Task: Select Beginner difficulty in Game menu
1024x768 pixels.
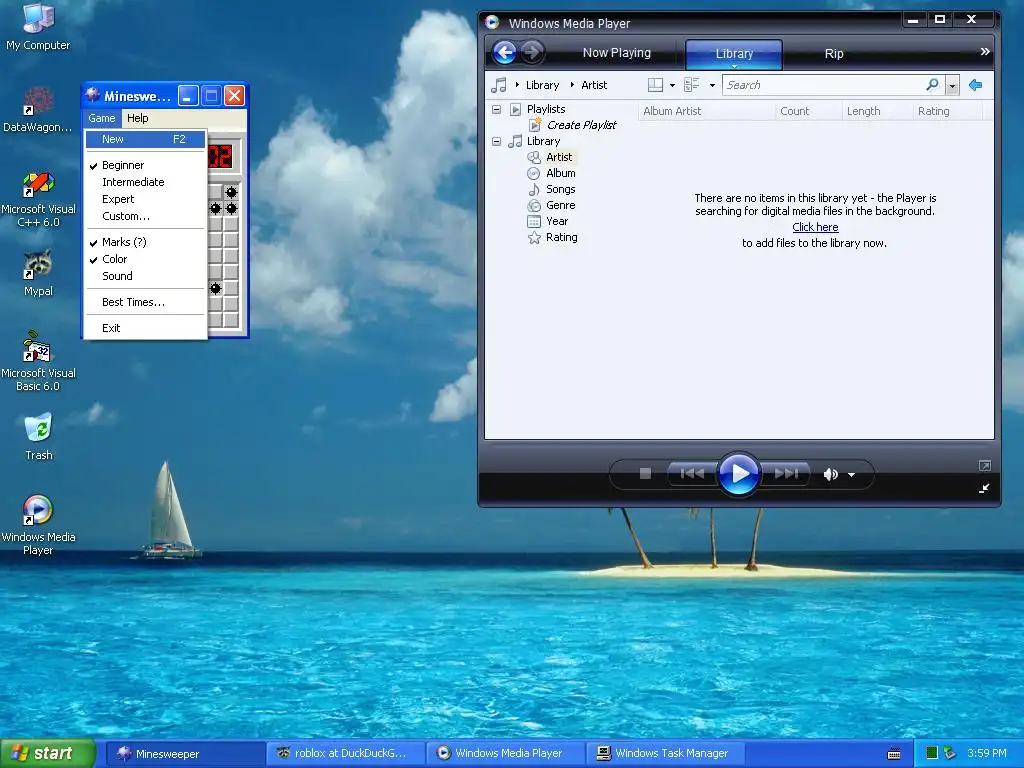Action: point(146,165)
